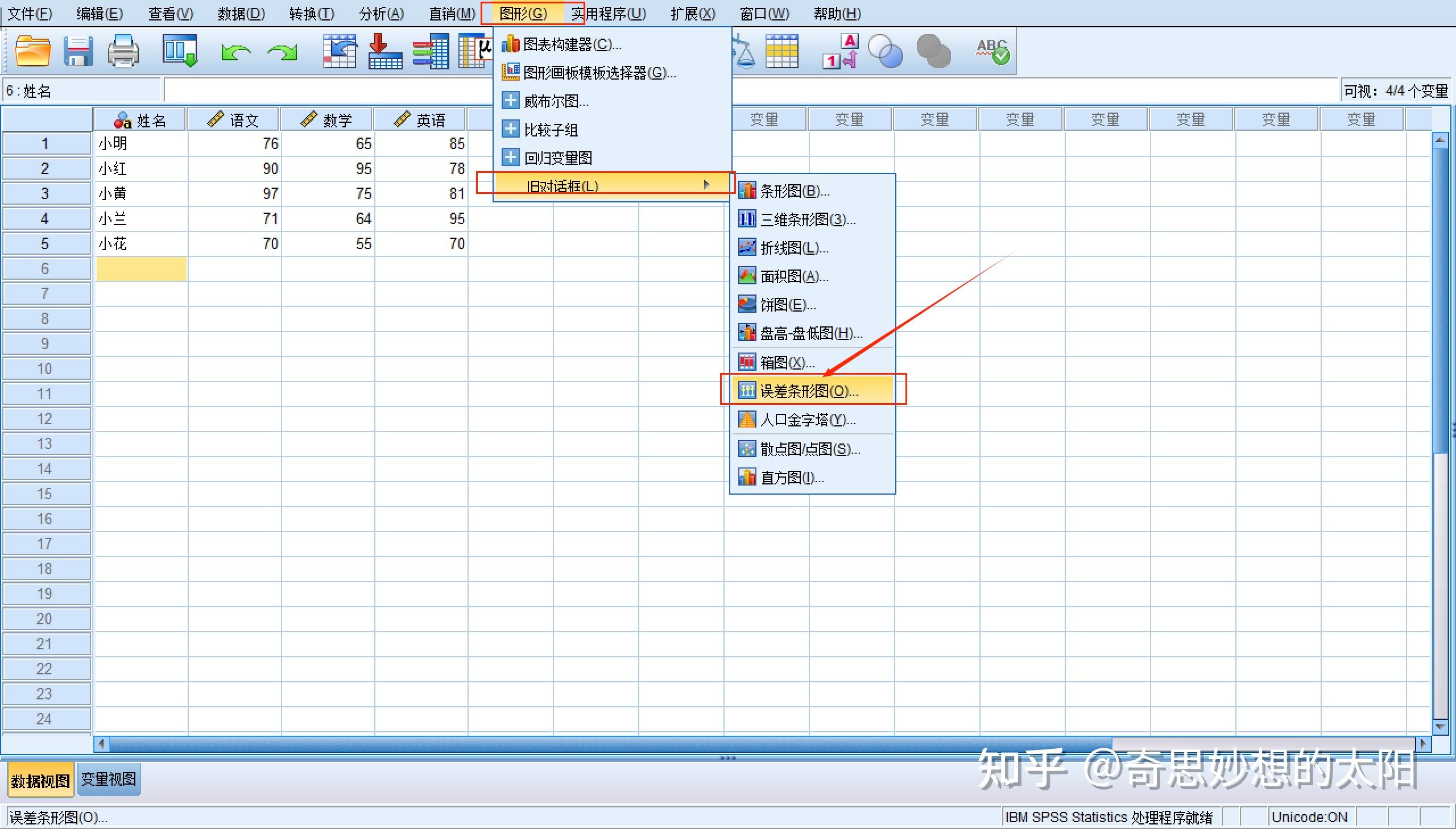This screenshot has height=829, width=1456.
Task: Expand the 回归变量图 plus entry
Action: 510,157
